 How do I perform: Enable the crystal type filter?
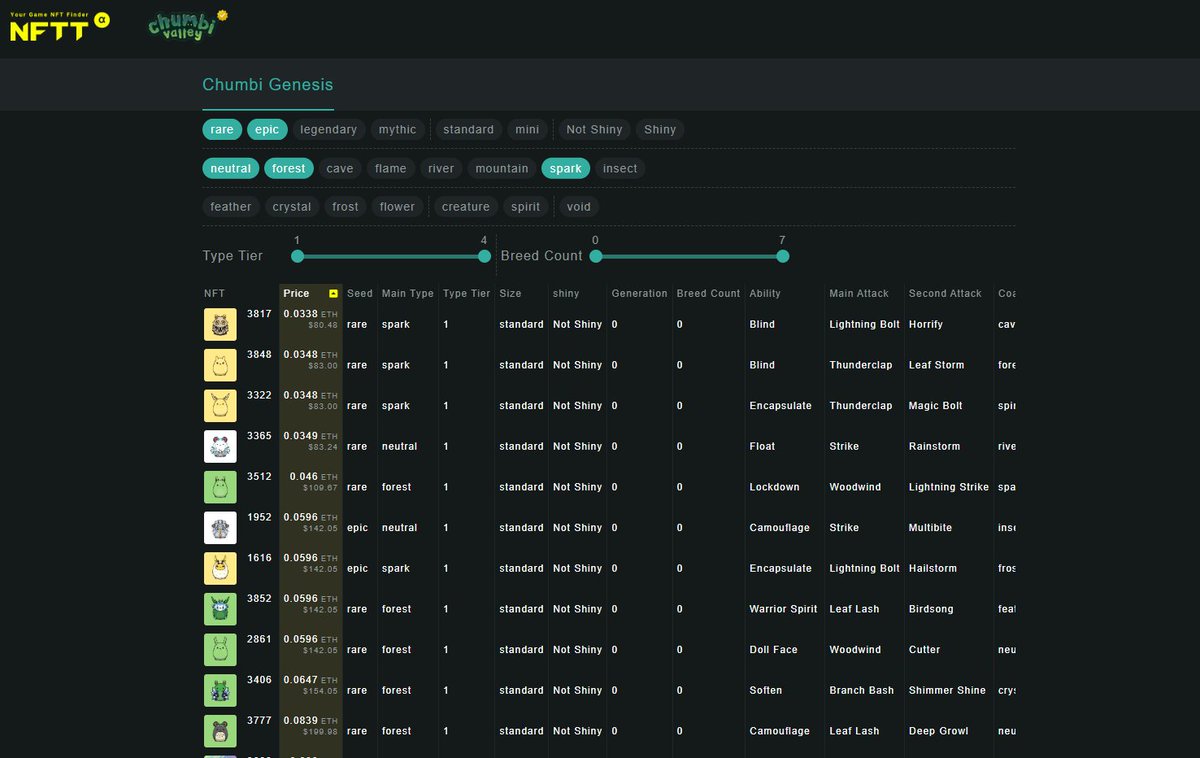tap(292, 207)
